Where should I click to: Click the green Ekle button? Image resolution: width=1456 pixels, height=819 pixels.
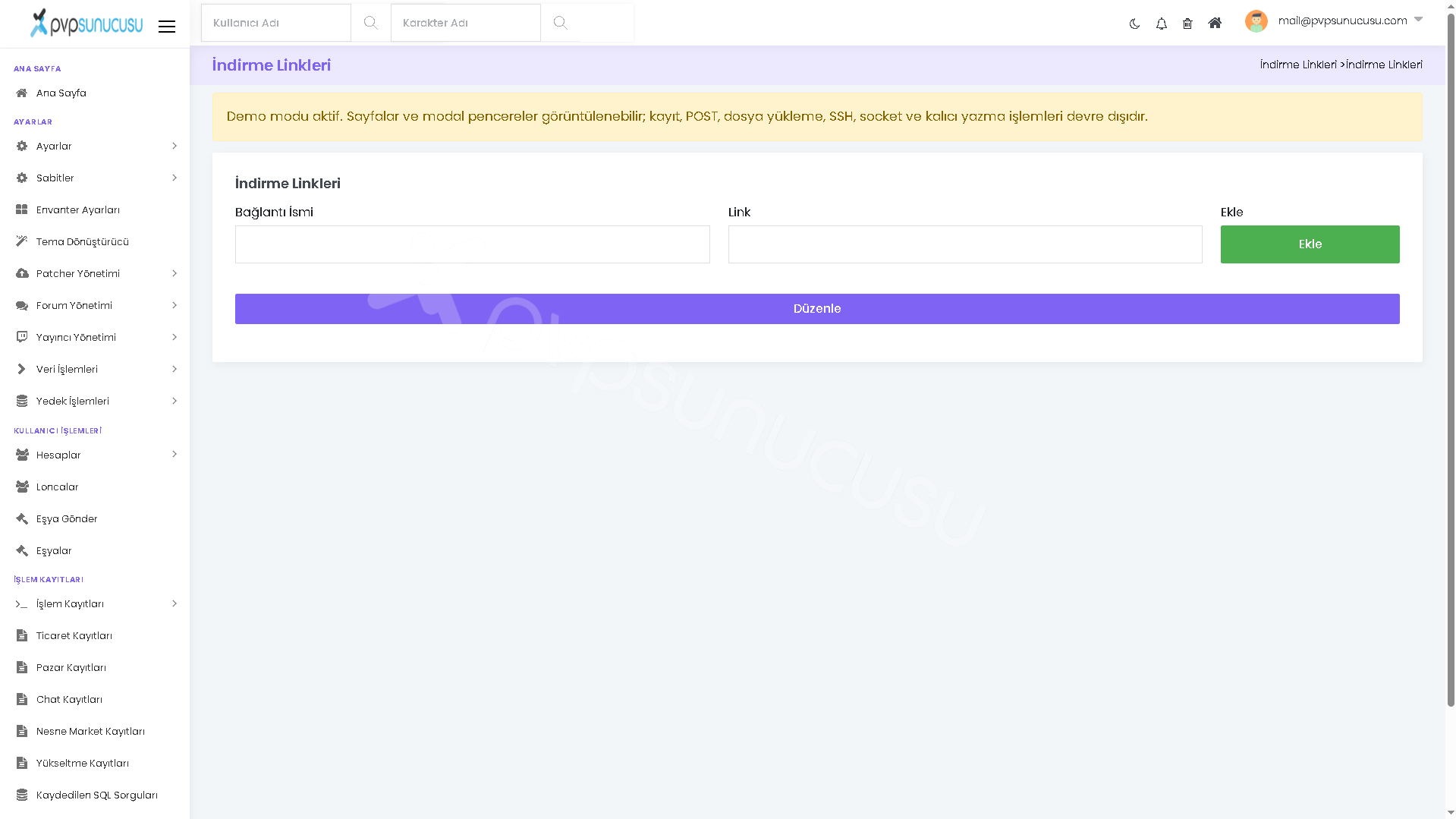click(1310, 244)
